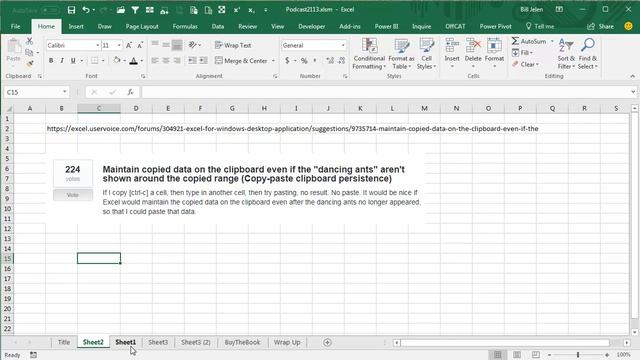Click the superscript x icon in the Quick Access Toolbar
This screenshot has width=640, height=360.
click(x=237, y=10)
